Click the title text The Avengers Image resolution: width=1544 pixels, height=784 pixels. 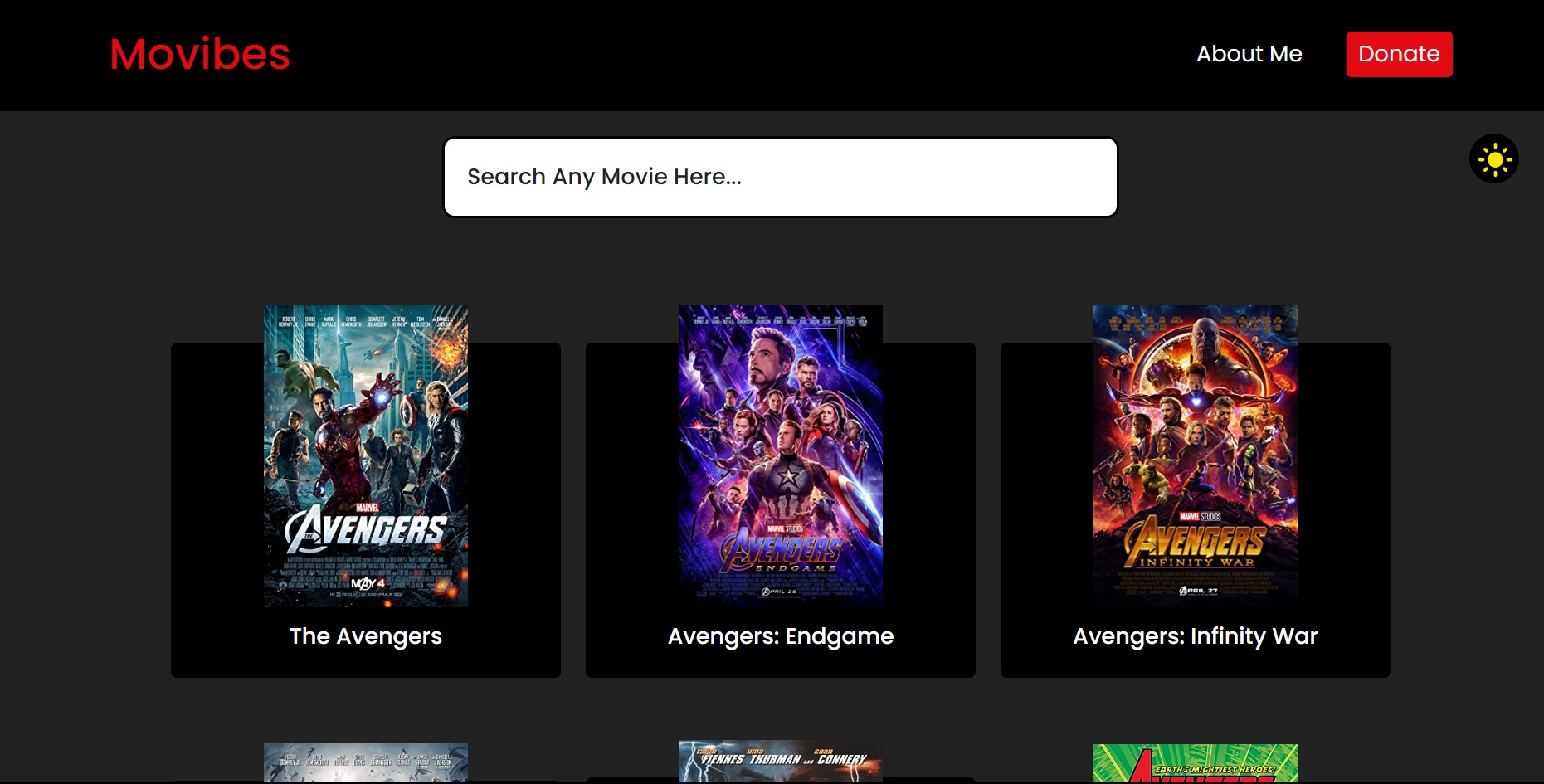click(366, 636)
